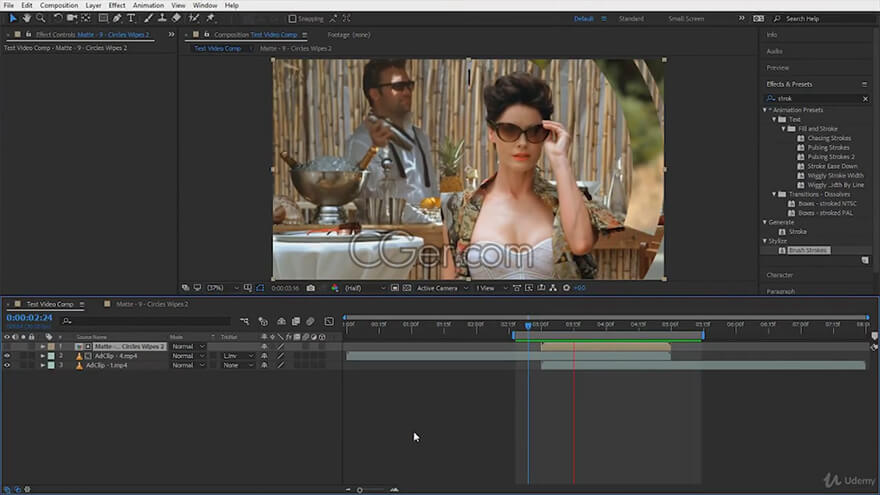Image resolution: width=880 pixels, height=495 pixels.
Task: Toggle mask and shape path visibility
Action: tap(260, 288)
